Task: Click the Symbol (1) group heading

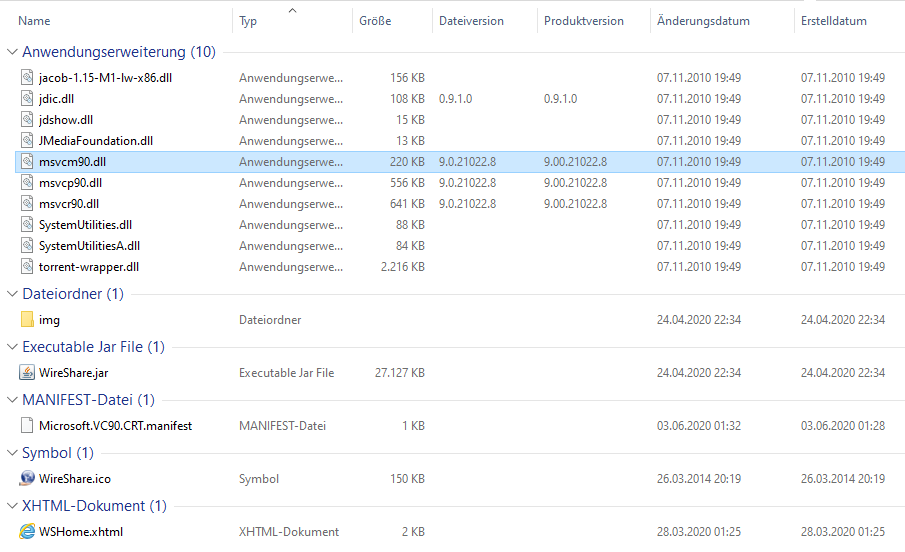Action: click(58, 453)
